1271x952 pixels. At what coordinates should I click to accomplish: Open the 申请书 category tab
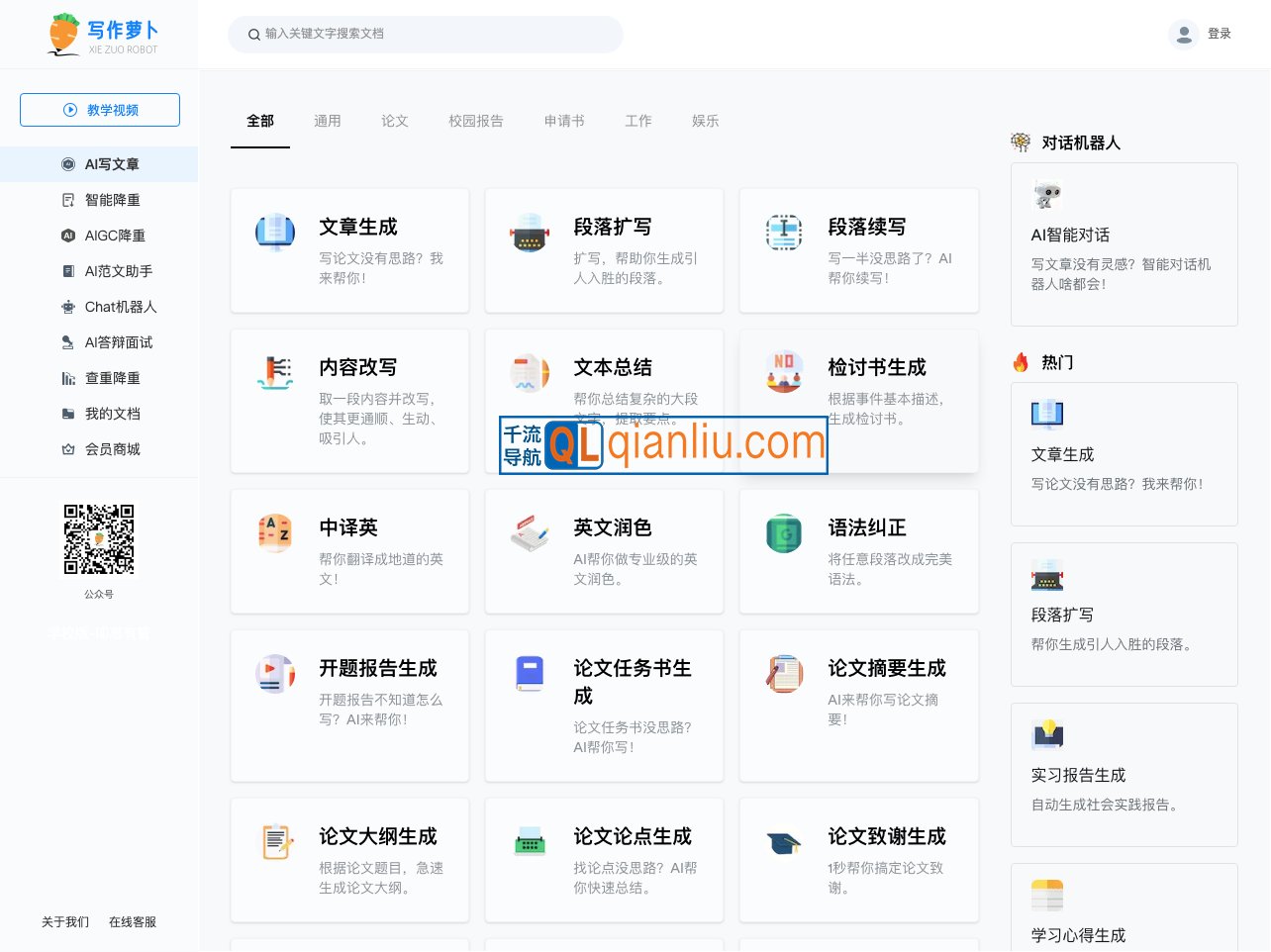tap(564, 121)
